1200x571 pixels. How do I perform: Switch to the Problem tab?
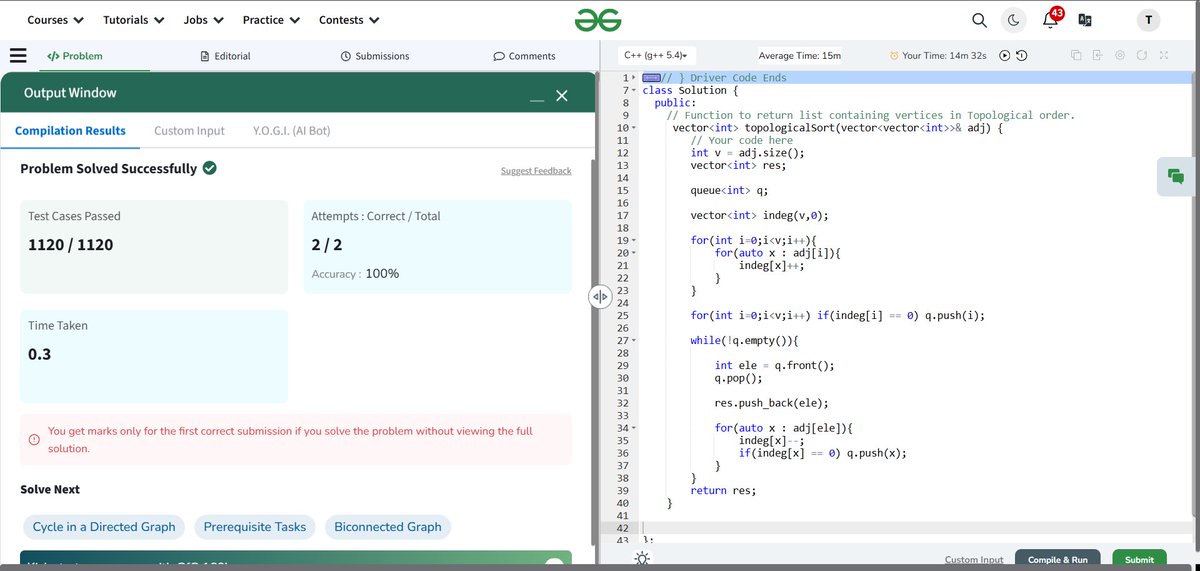(x=76, y=56)
